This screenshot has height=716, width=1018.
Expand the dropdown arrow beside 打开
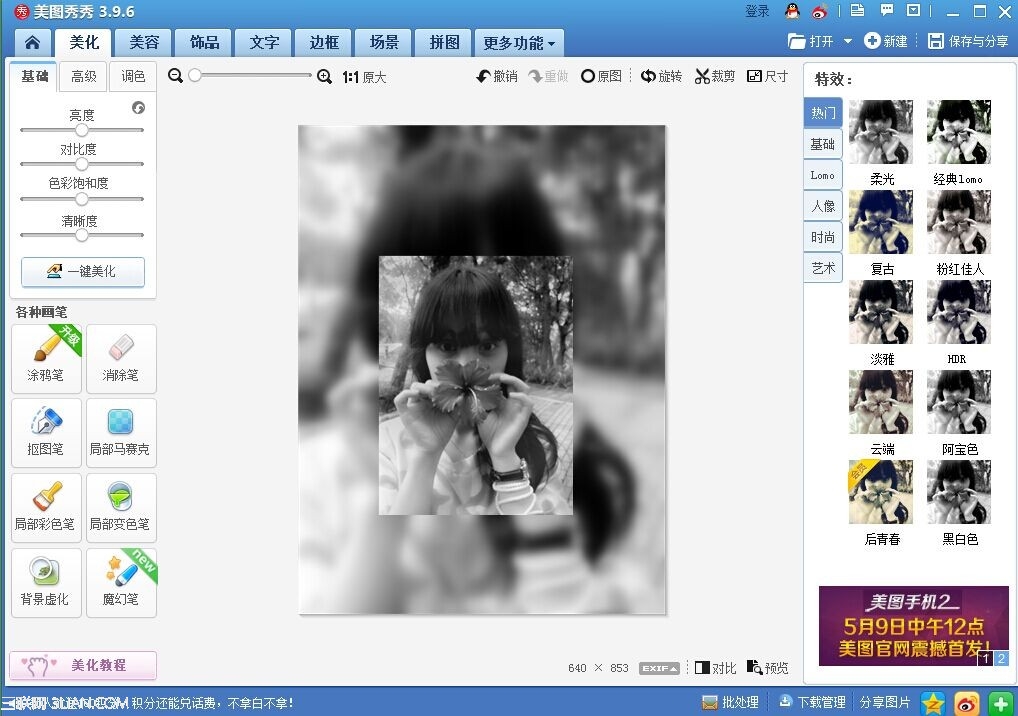click(847, 42)
